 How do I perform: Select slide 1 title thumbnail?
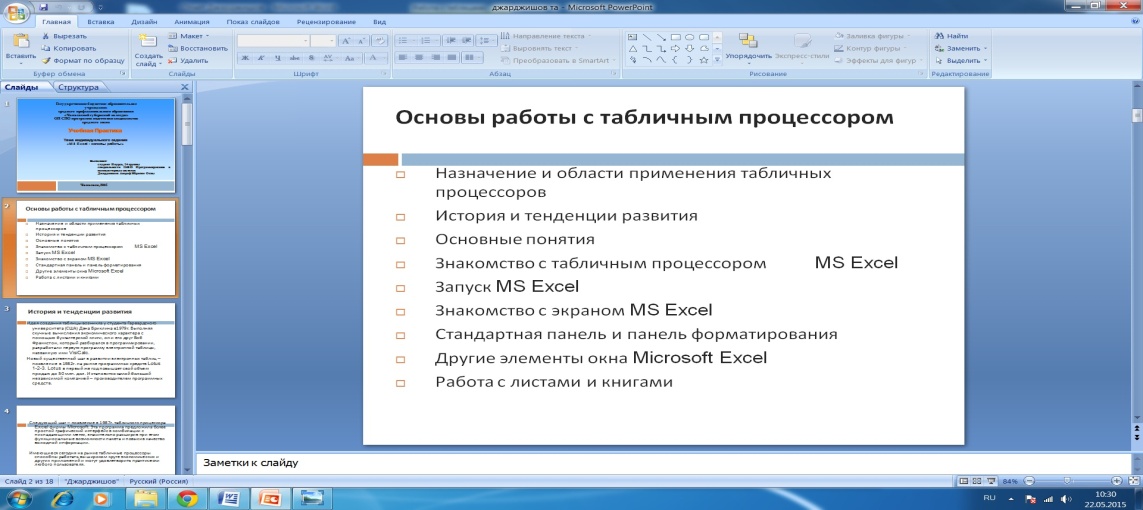[95, 145]
